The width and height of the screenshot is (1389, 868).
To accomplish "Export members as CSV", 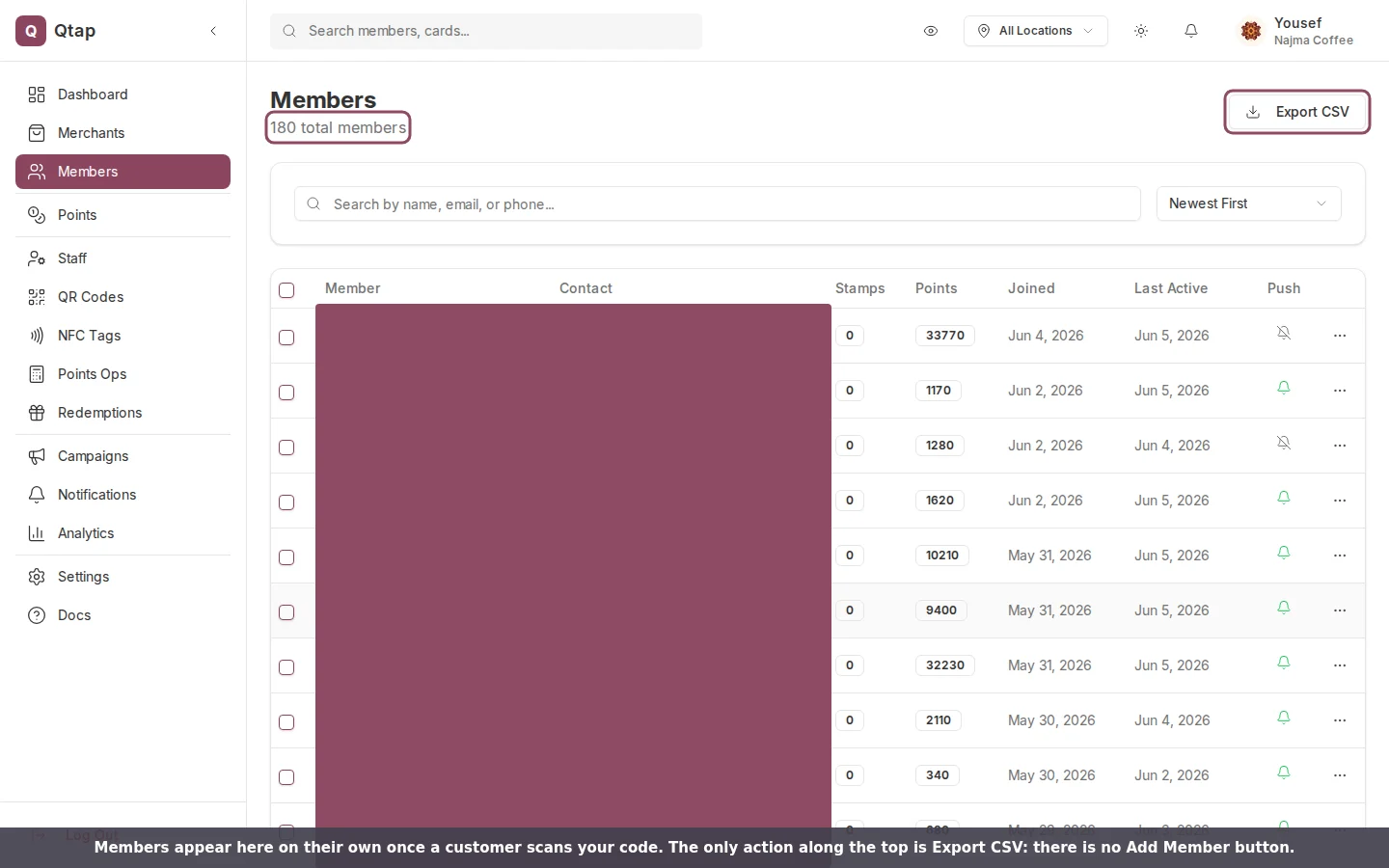I will (1296, 112).
